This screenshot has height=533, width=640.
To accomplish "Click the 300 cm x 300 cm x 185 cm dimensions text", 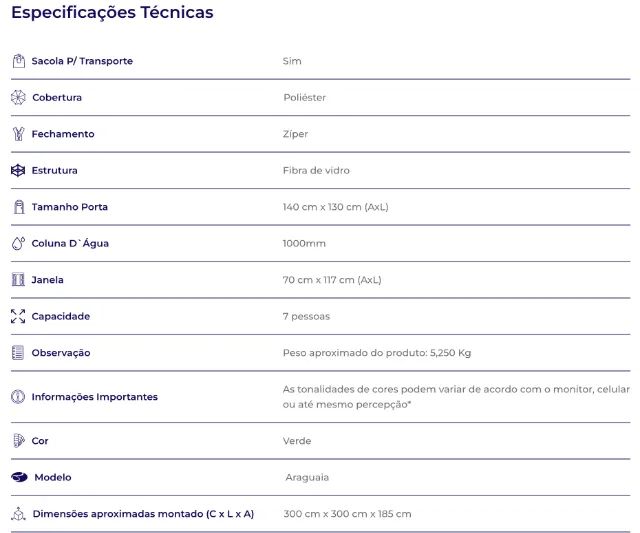I will point(347,514).
